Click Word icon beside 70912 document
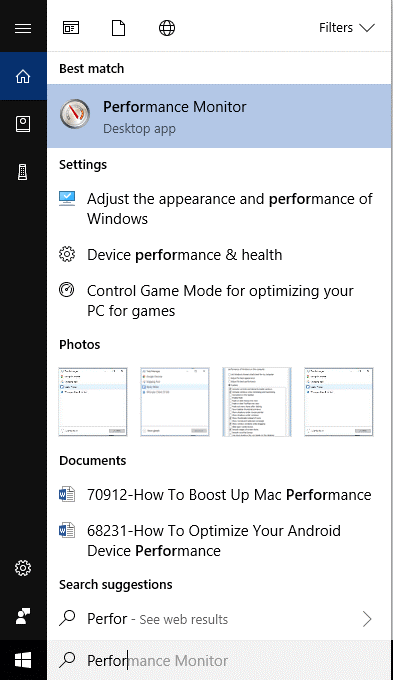The height and width of the screenshot is (680, 393). 67,494
